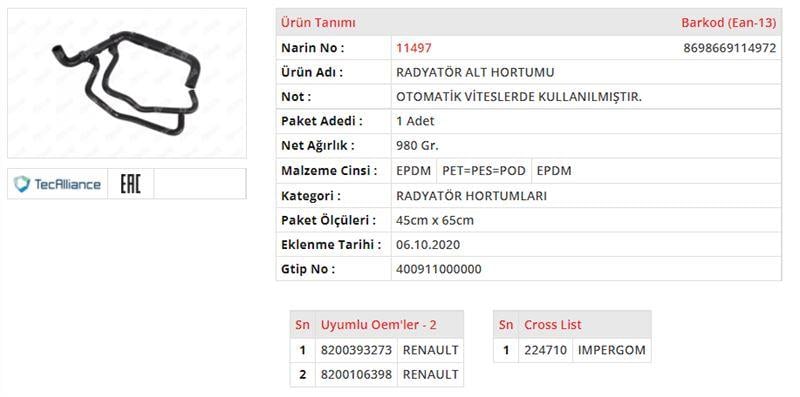Select package size 45cm x 65cm
This screenshot has width=800, height=397.
(435, 220)
